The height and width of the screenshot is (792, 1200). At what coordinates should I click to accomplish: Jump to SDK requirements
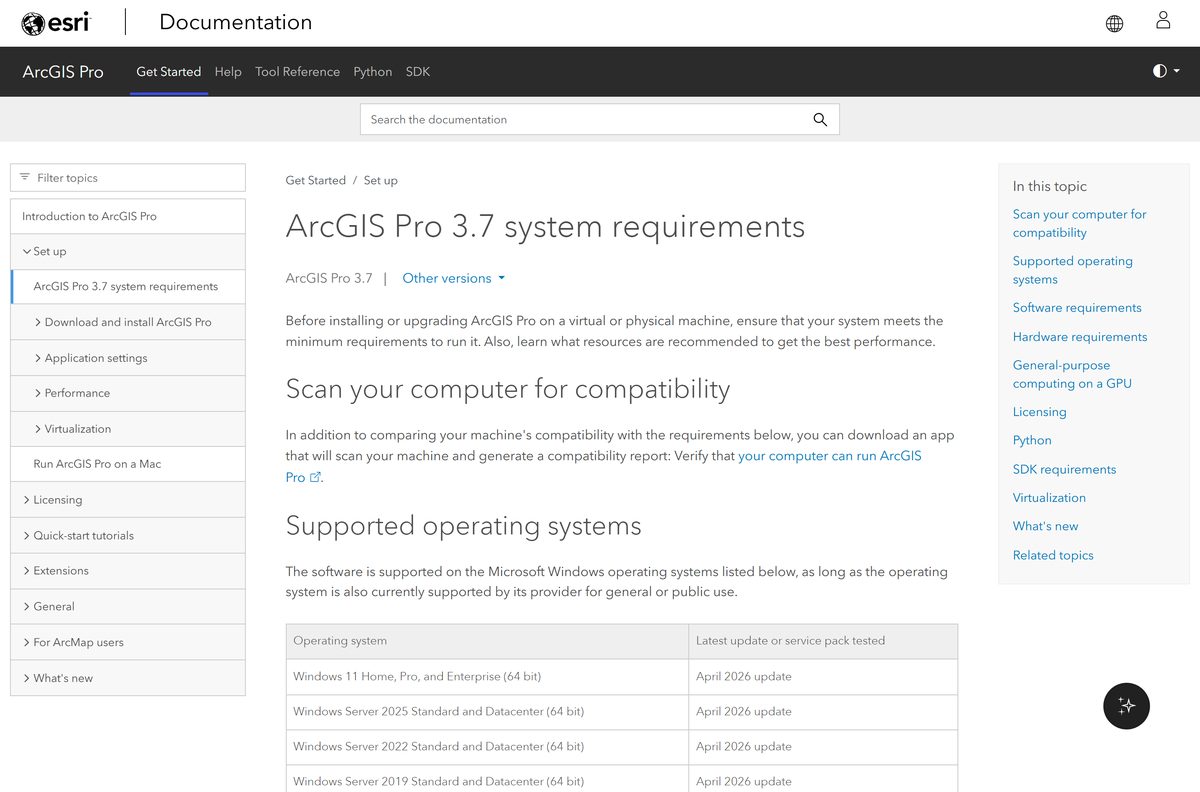pyautogui.click(x=1064, y=469)
